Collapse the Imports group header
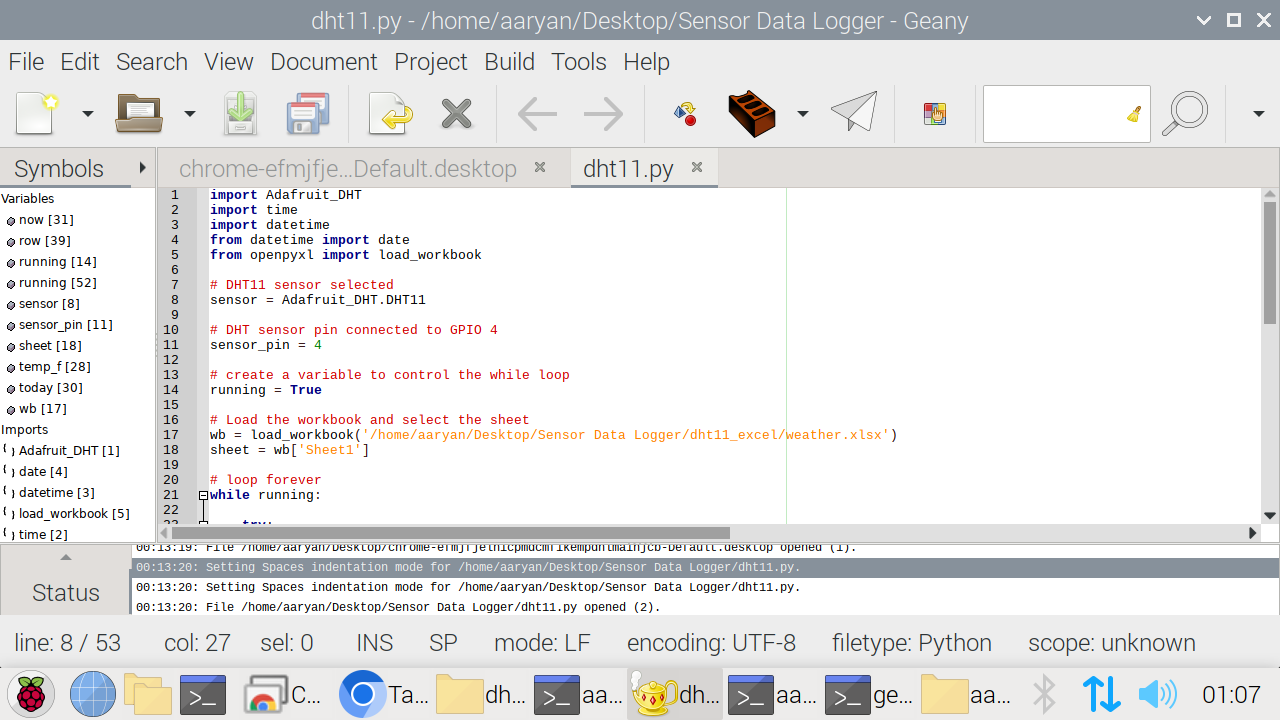Image resolution: width=1280 pixels, height=720 pixels. (25, 430)
